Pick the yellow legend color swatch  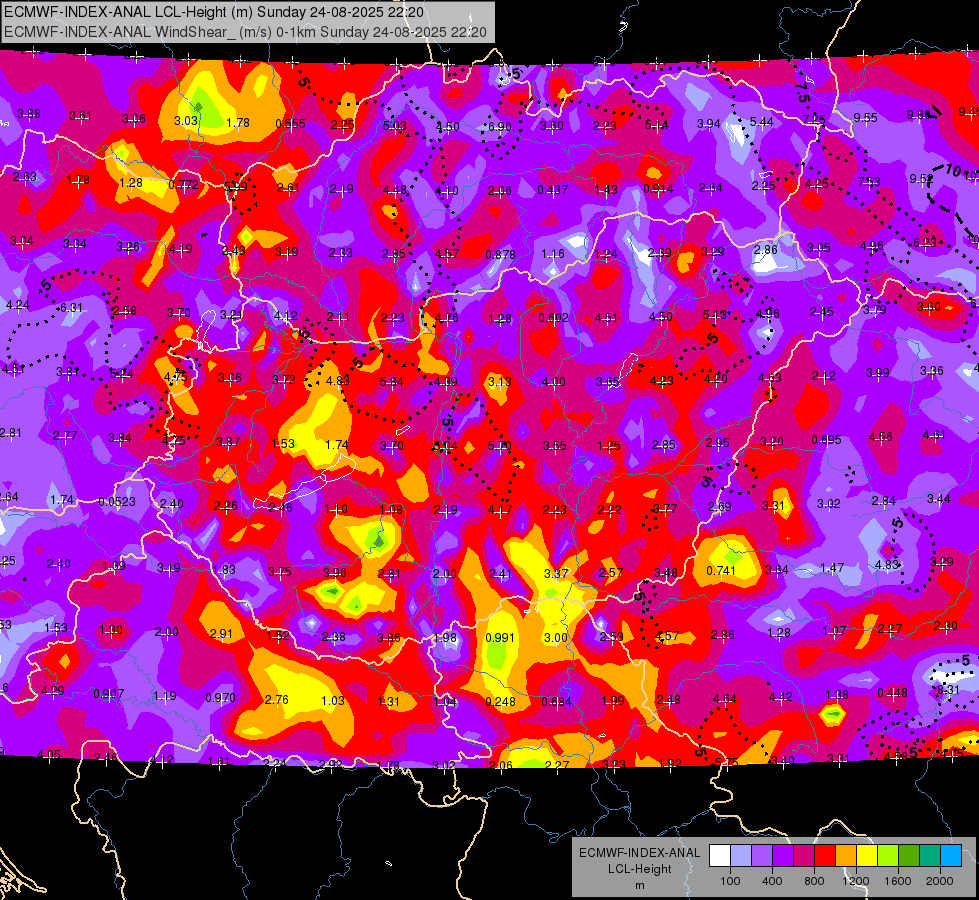pyautogui.click(x=867, y=856)
